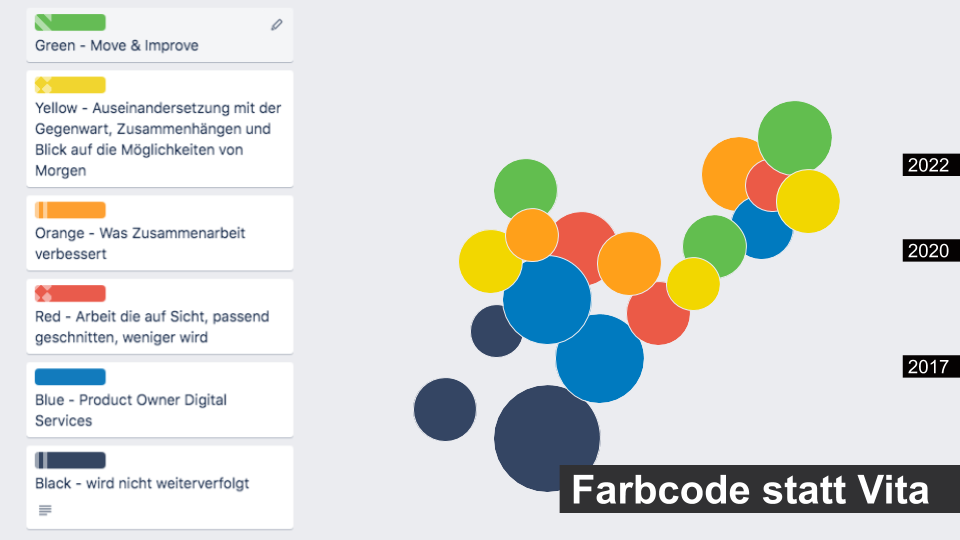Viewport: 960px width, 540px height.
Task: Click the 2022 year marker
Action: [931, 165]
